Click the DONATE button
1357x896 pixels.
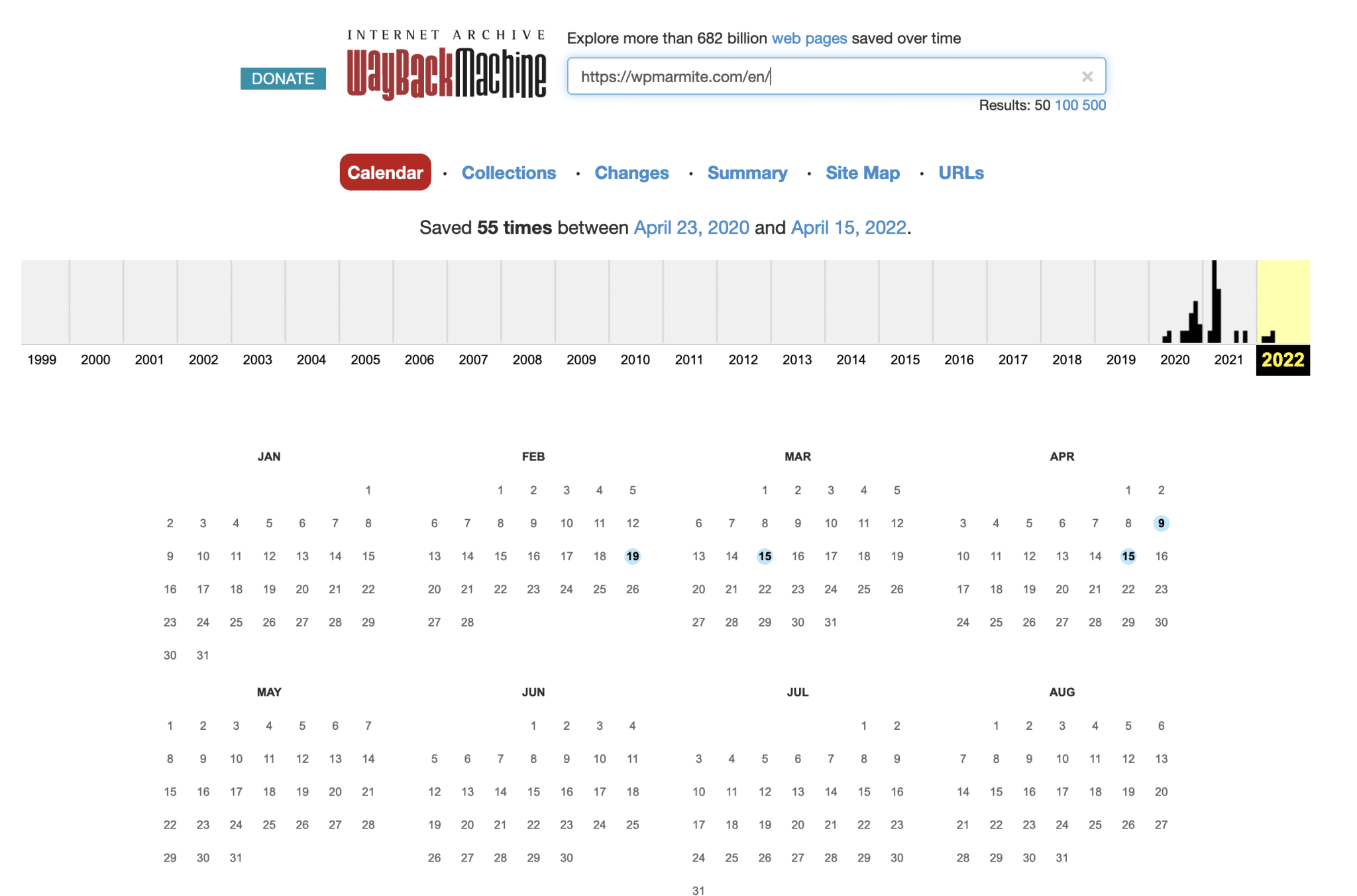pyautogui.click(x=283, y=79)
